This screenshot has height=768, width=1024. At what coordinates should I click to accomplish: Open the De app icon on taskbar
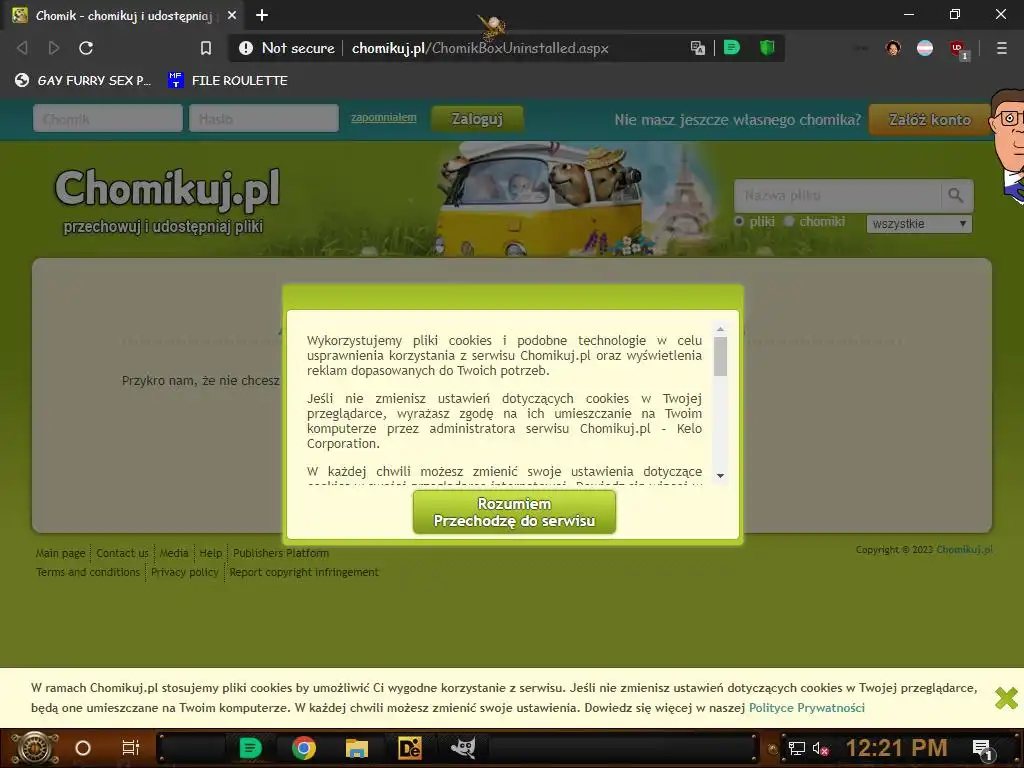point(410,748)
